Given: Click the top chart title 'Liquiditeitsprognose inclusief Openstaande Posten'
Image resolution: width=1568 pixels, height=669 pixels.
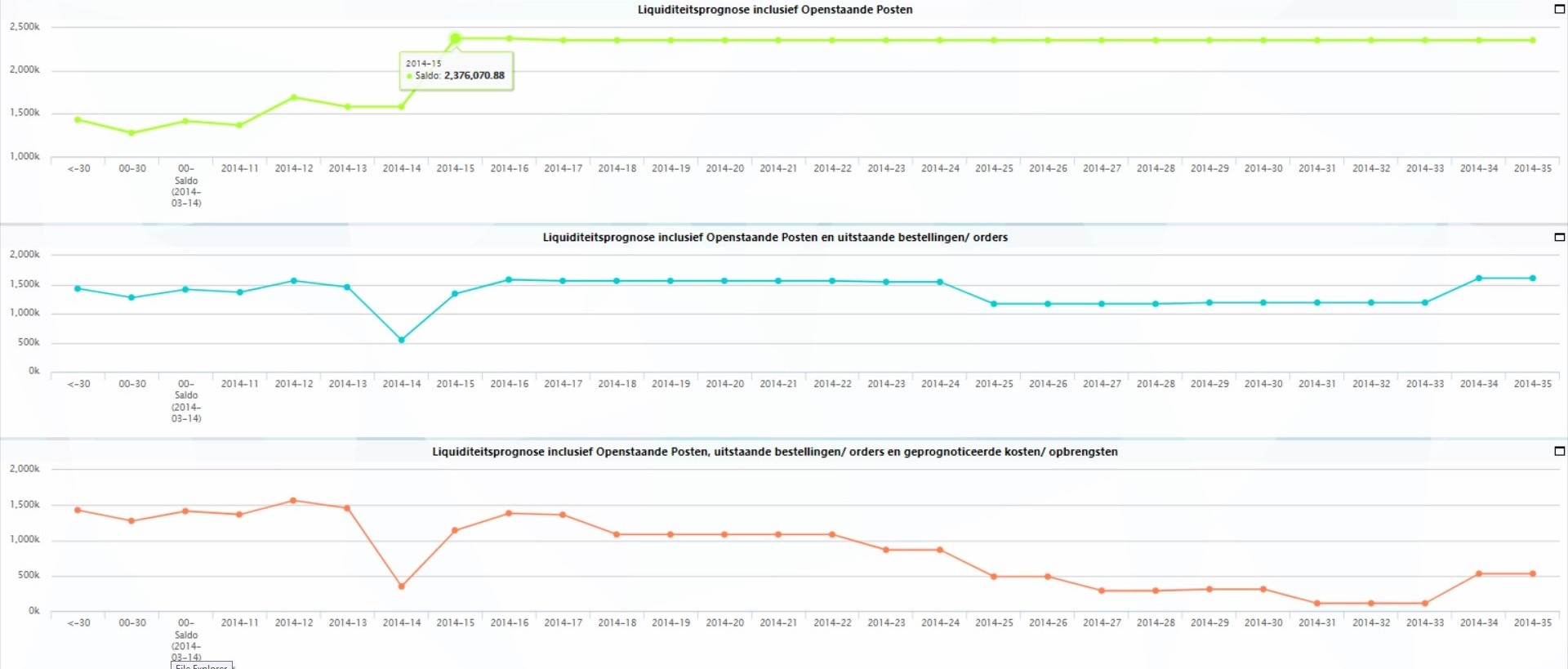Looking at the screenshot, I should coord(774,10).
